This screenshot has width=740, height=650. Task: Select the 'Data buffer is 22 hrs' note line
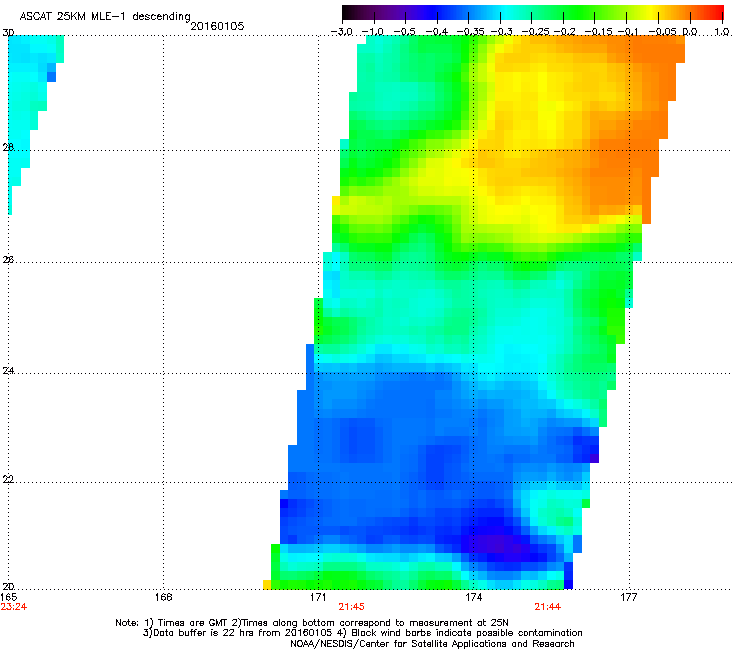[x=362, y=633]
